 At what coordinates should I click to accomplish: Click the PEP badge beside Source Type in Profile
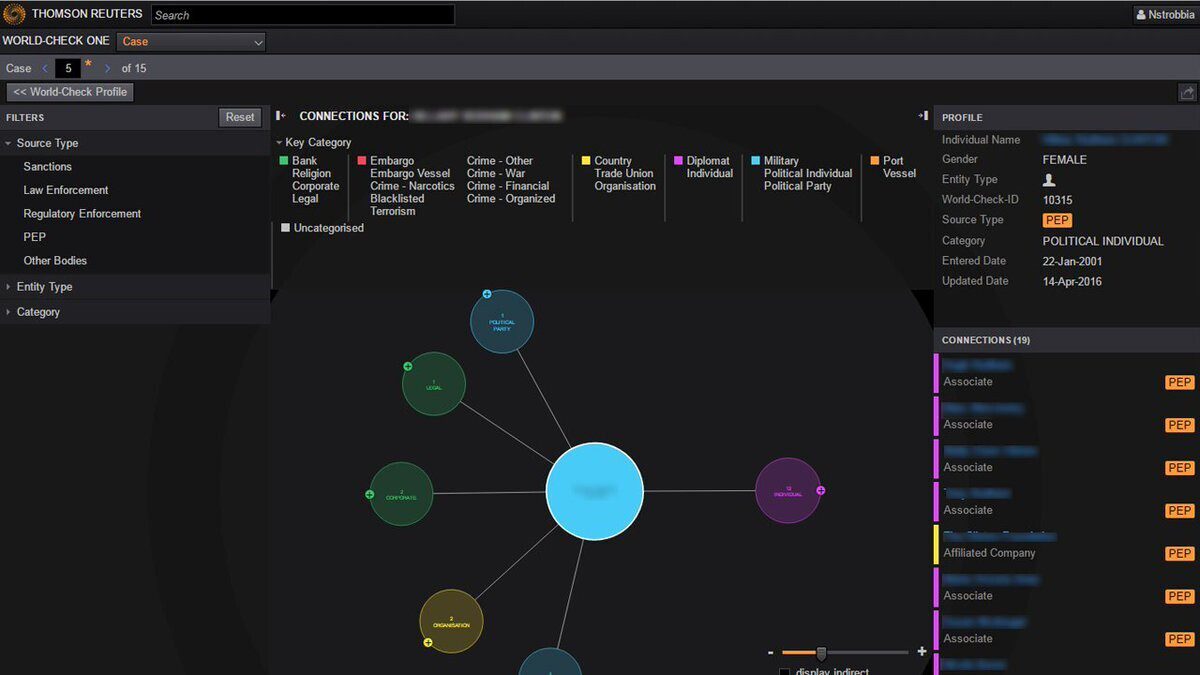pos(1057,220)
